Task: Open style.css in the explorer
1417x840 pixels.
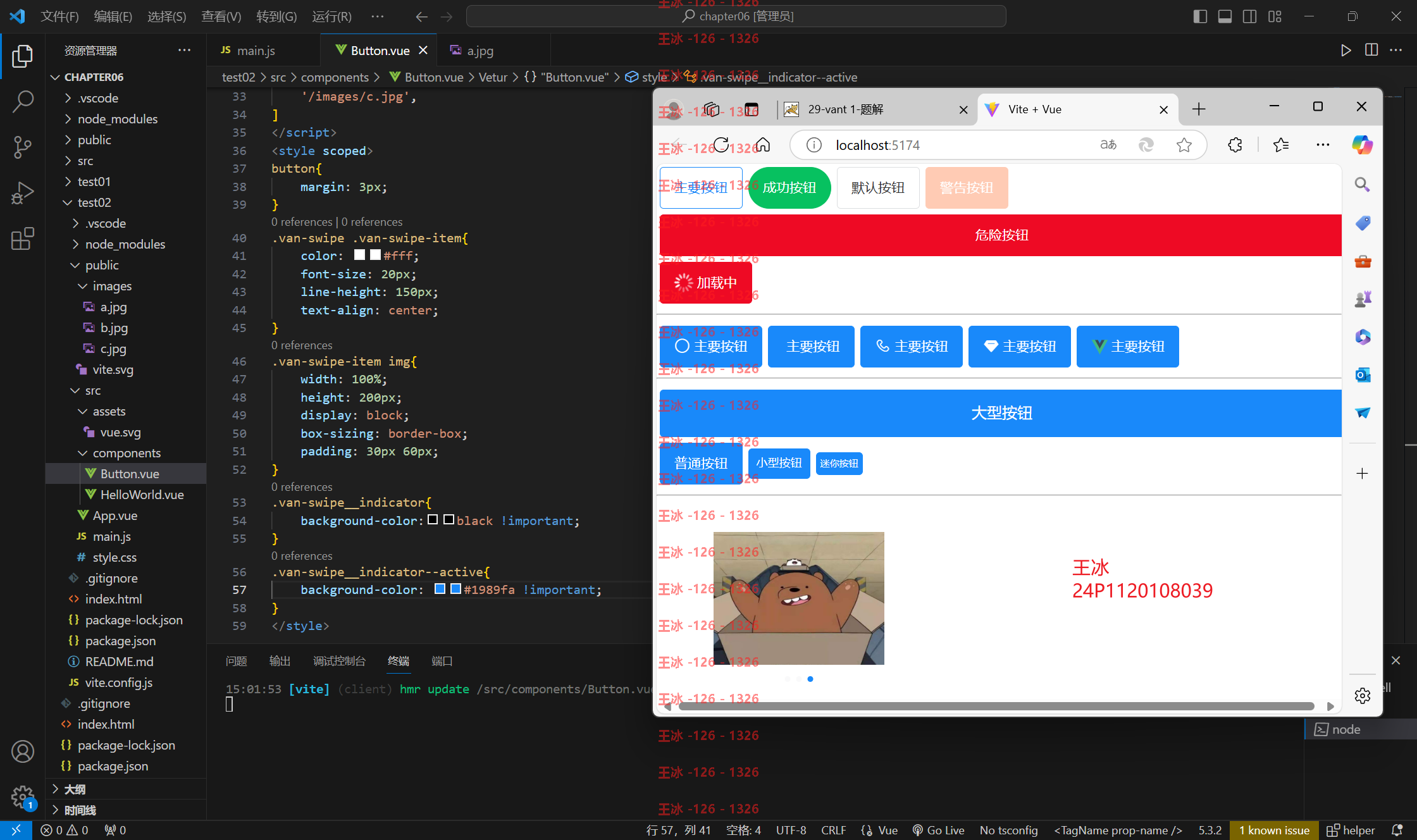Action: [x=114, y=557]
